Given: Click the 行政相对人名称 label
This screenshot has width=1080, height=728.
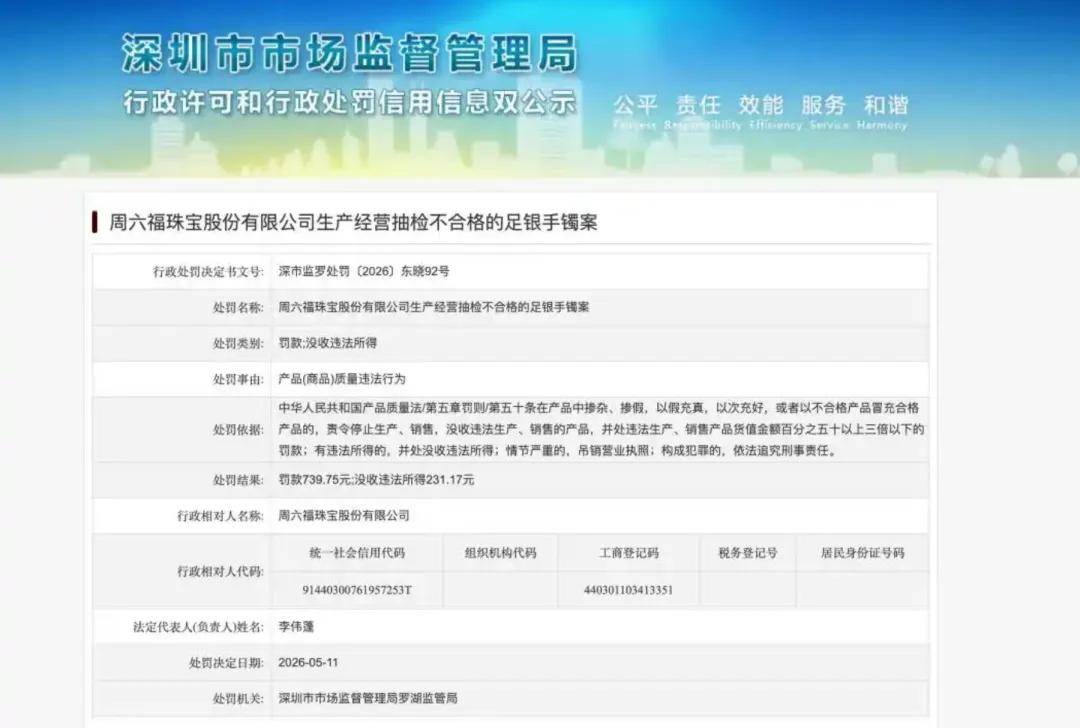Looking at the screenshot, I should coord(220,516).
